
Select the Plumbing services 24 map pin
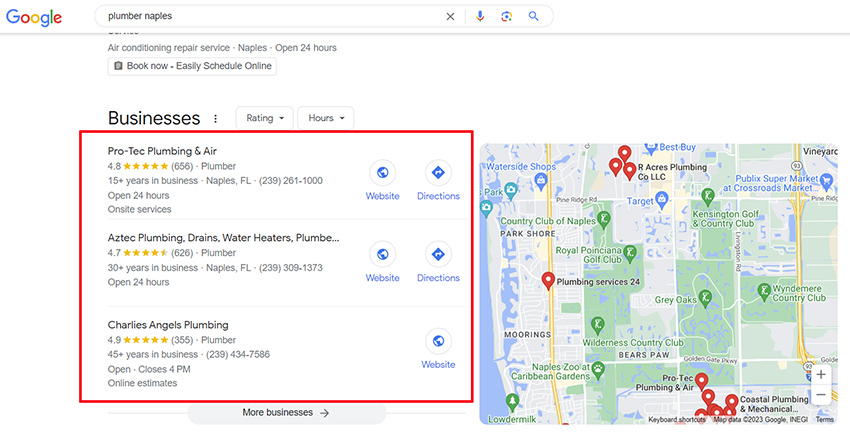[548, 280]
